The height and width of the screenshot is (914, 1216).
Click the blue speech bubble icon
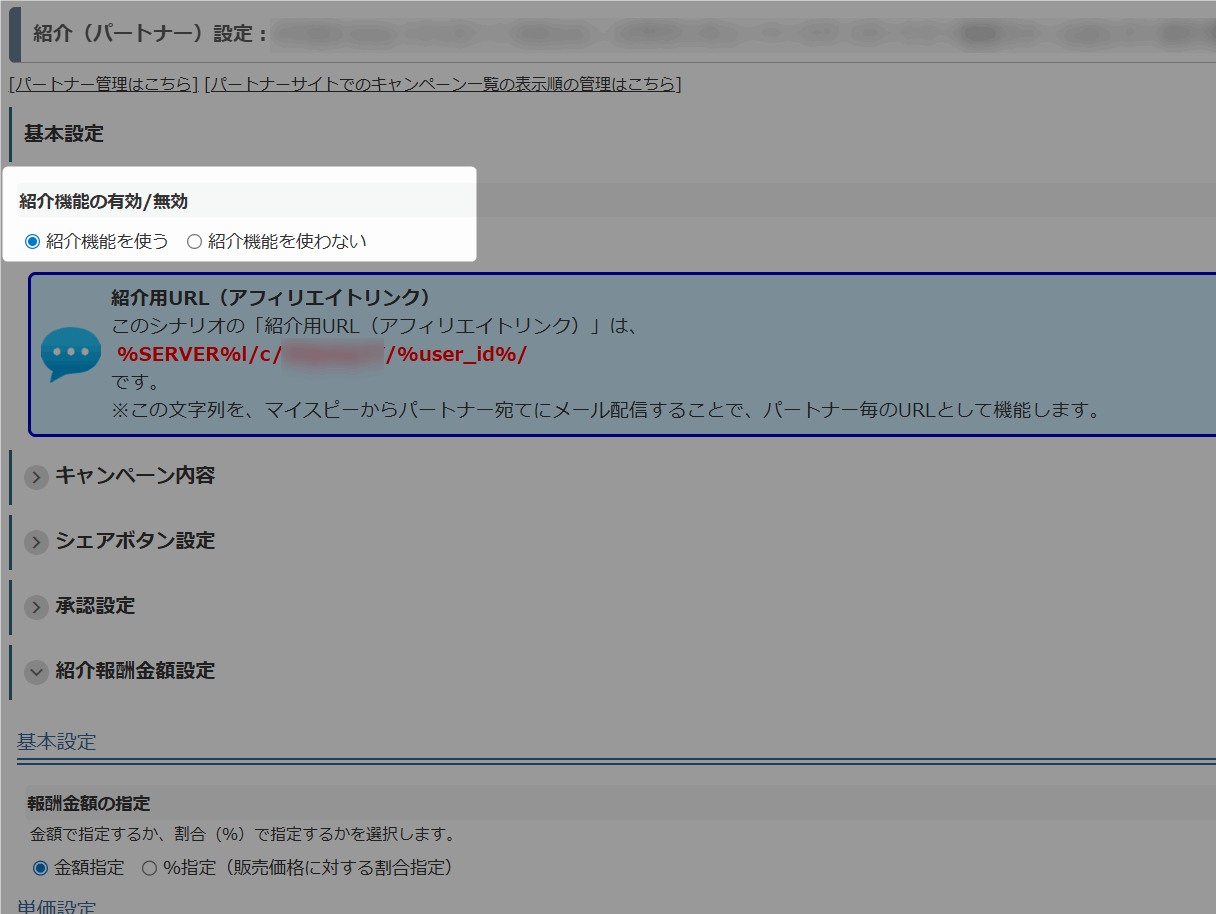tap(70, 354)
